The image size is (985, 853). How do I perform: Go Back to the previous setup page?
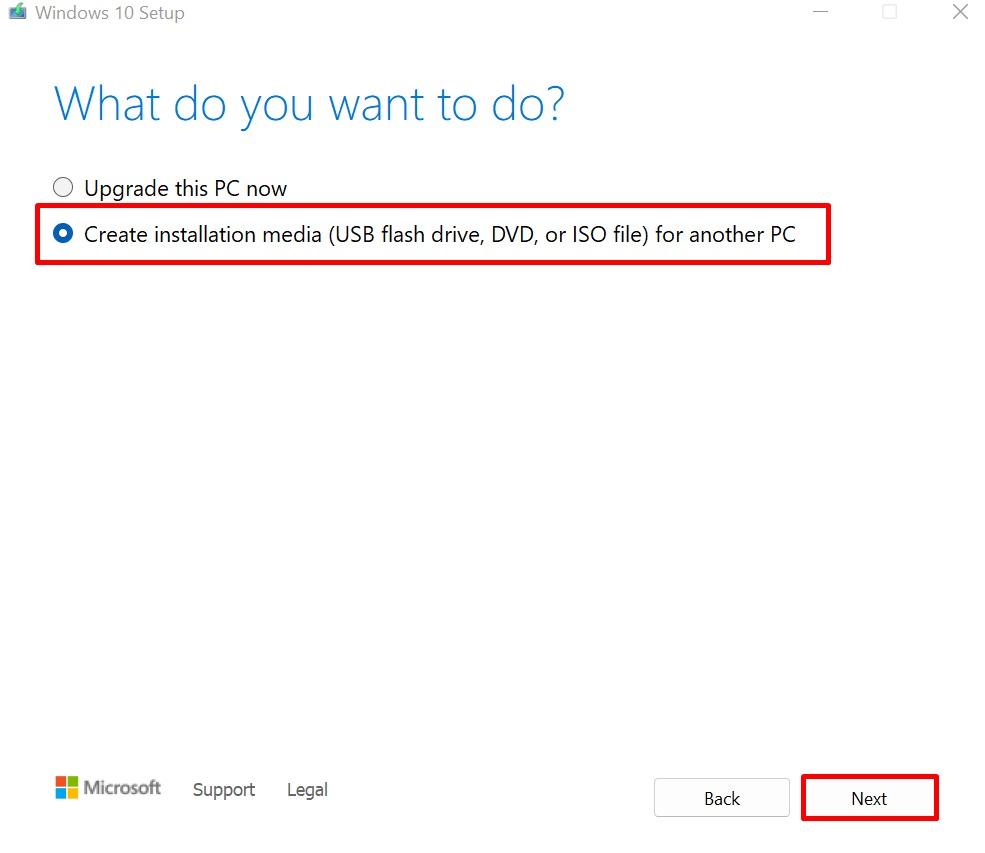click(x=722, y=798)
